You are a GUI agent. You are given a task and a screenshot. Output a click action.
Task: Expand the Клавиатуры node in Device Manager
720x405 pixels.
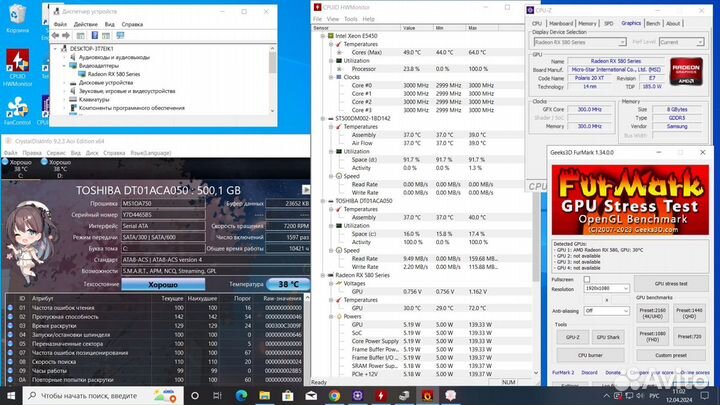click(64, 99)
